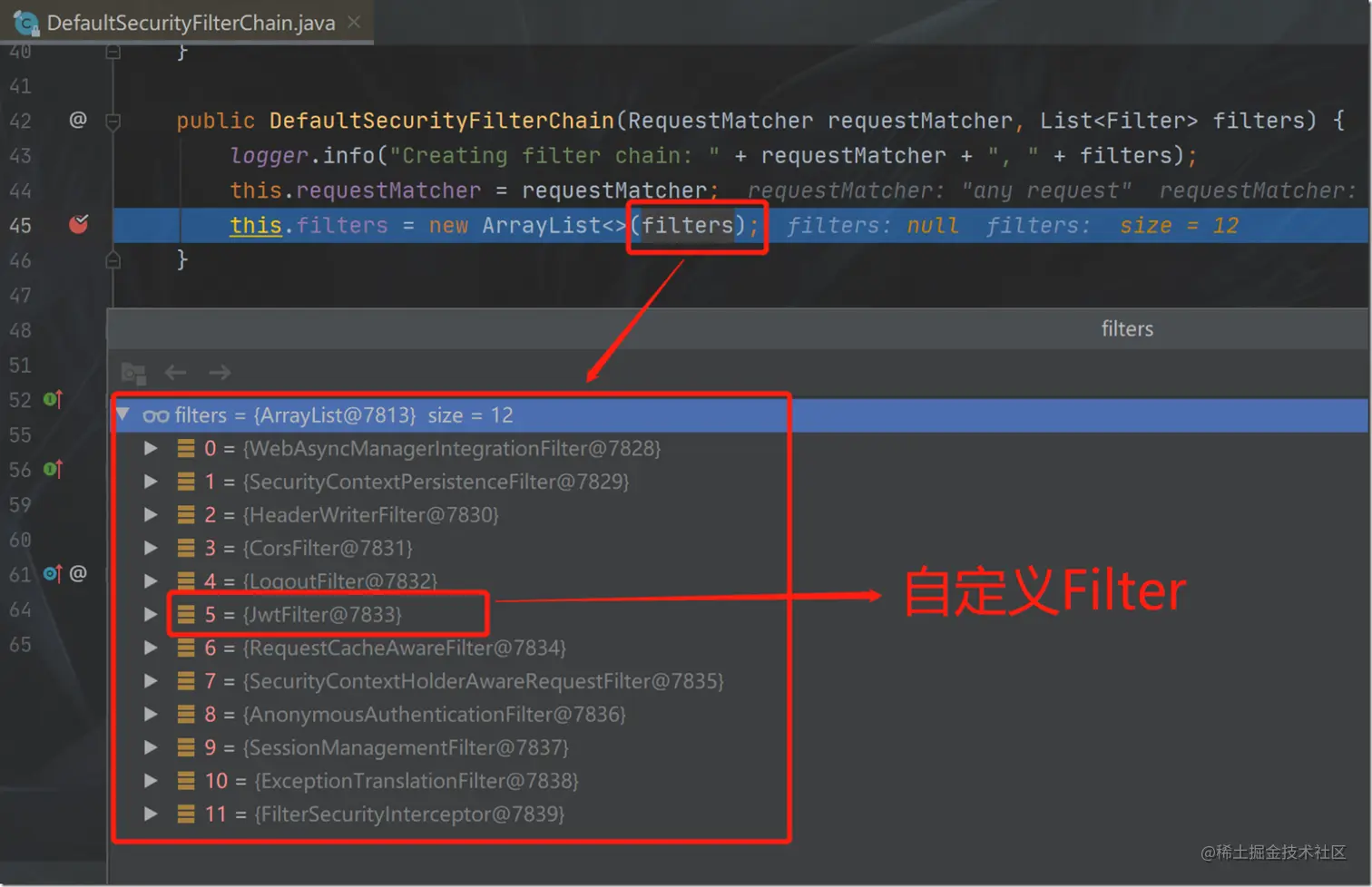
Task: Click ArrayList on line 45
Action: [x=542, y=225]
